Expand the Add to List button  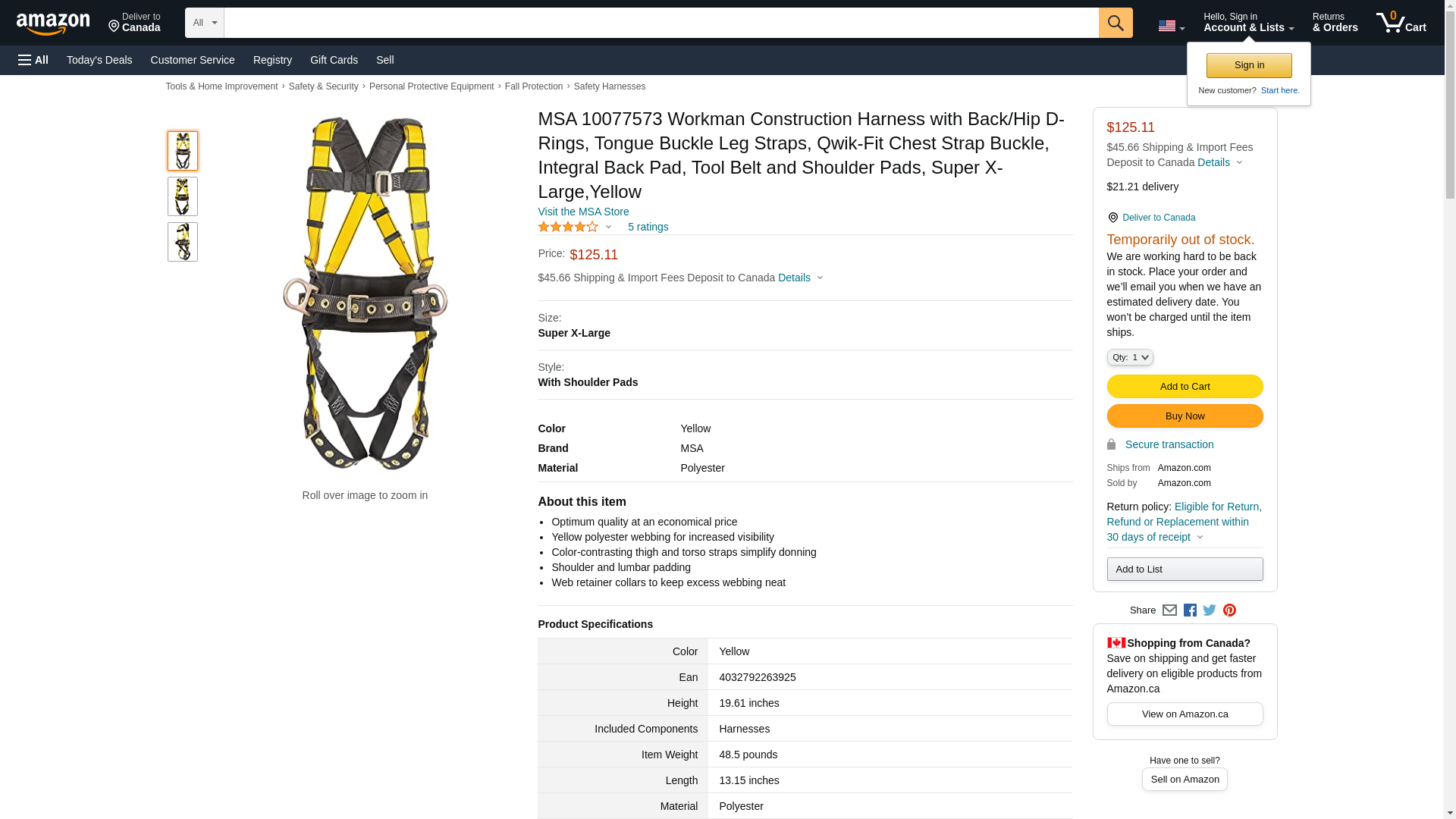pyautogui.click(x=1185, y=570)
